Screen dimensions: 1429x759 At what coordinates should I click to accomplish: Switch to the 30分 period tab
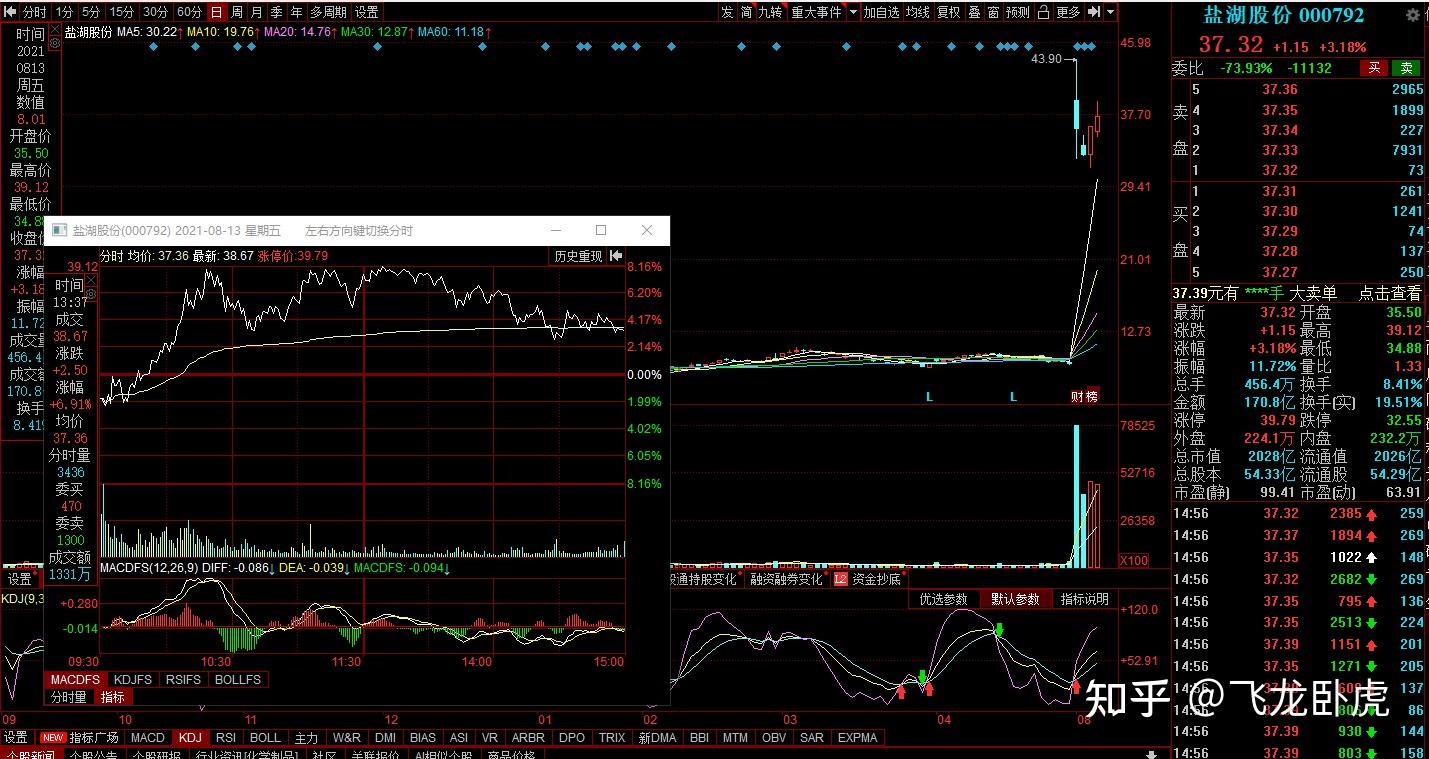tap(155, 12)
